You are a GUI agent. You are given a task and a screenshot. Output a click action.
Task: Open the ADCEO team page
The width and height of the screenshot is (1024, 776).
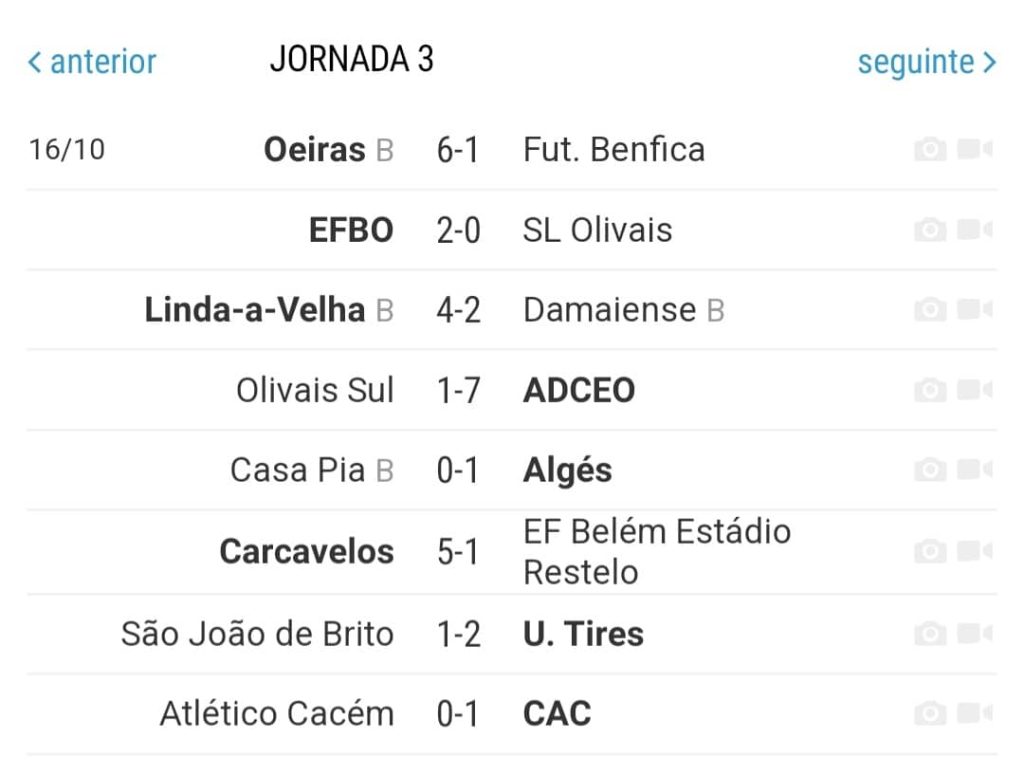tap(579, 391)
